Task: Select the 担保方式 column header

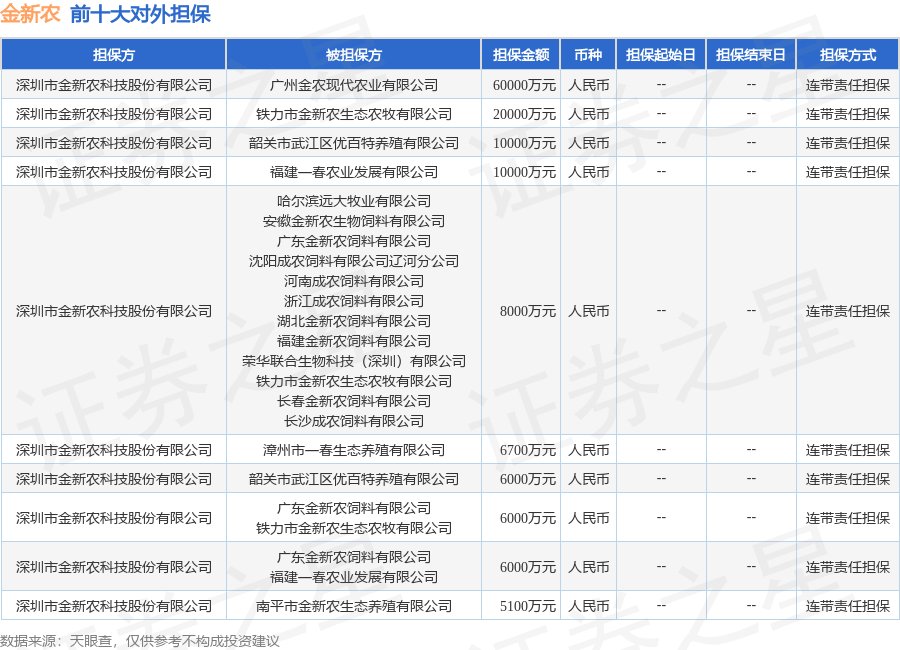Action: [848, 55]
